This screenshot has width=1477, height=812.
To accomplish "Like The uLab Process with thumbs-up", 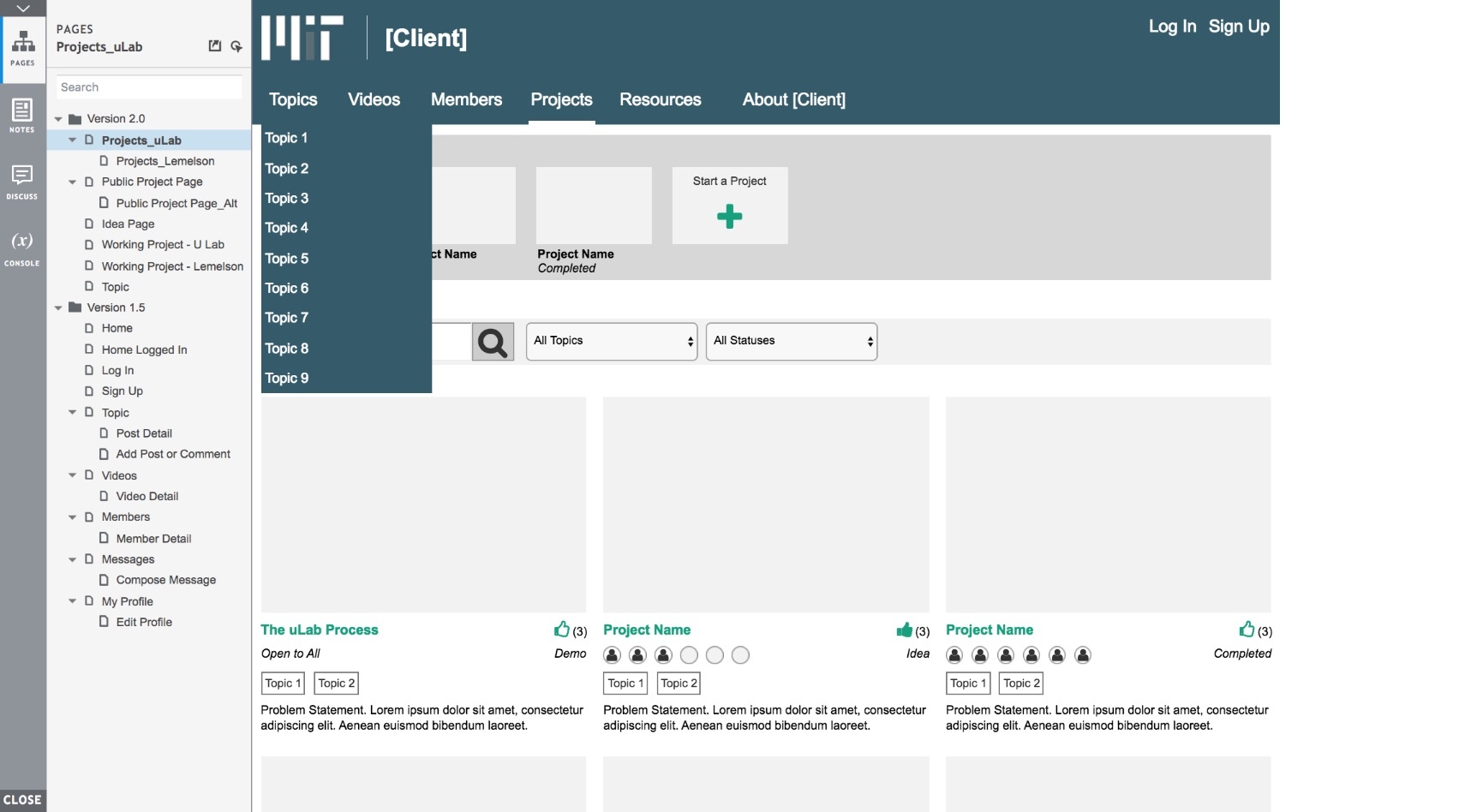I will [x=562, y=630].
